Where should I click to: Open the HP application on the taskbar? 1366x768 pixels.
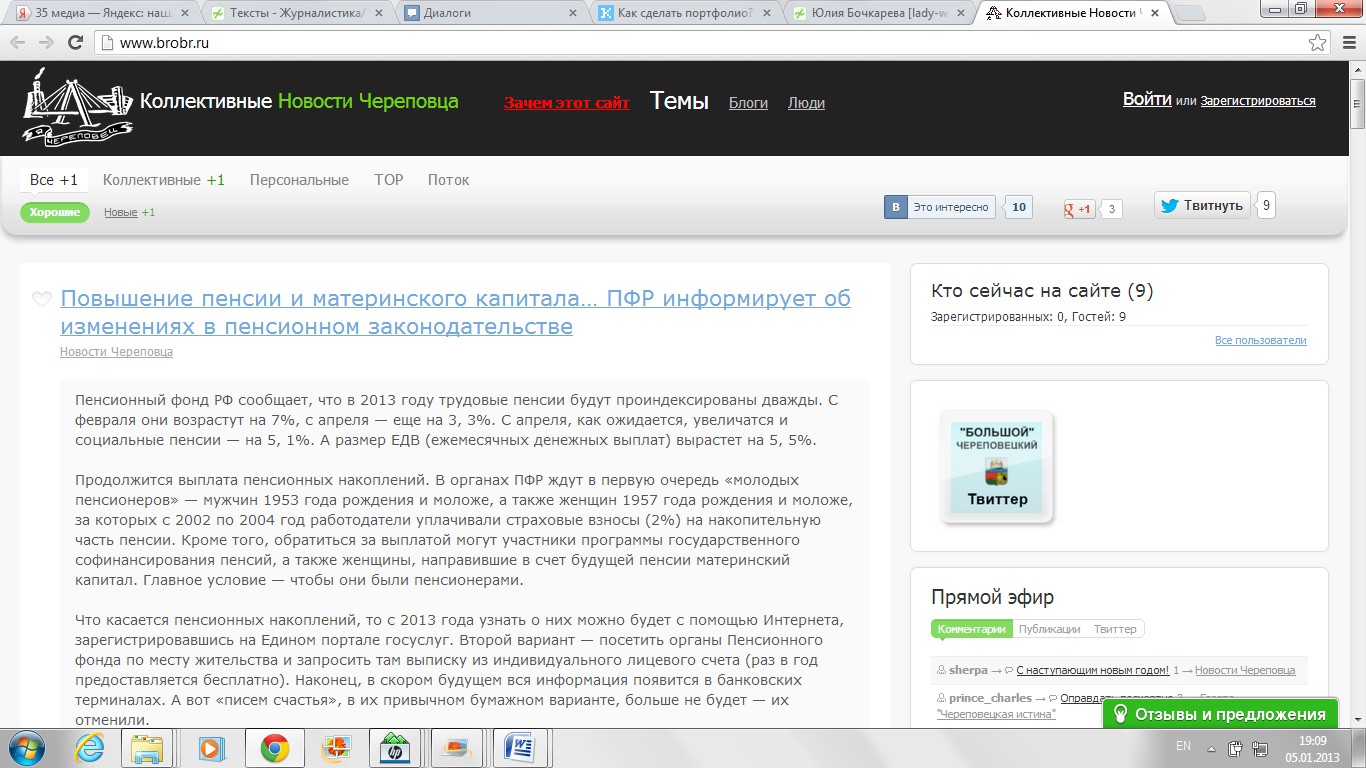(x=395, y=748)
